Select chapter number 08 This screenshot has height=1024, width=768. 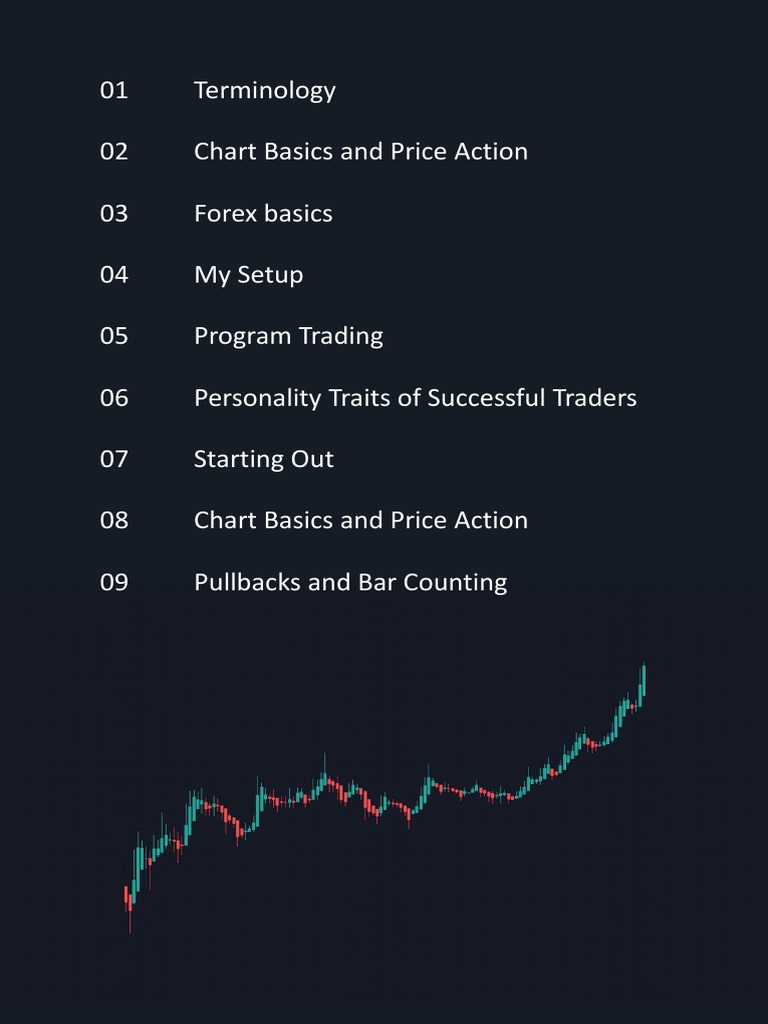114,520
